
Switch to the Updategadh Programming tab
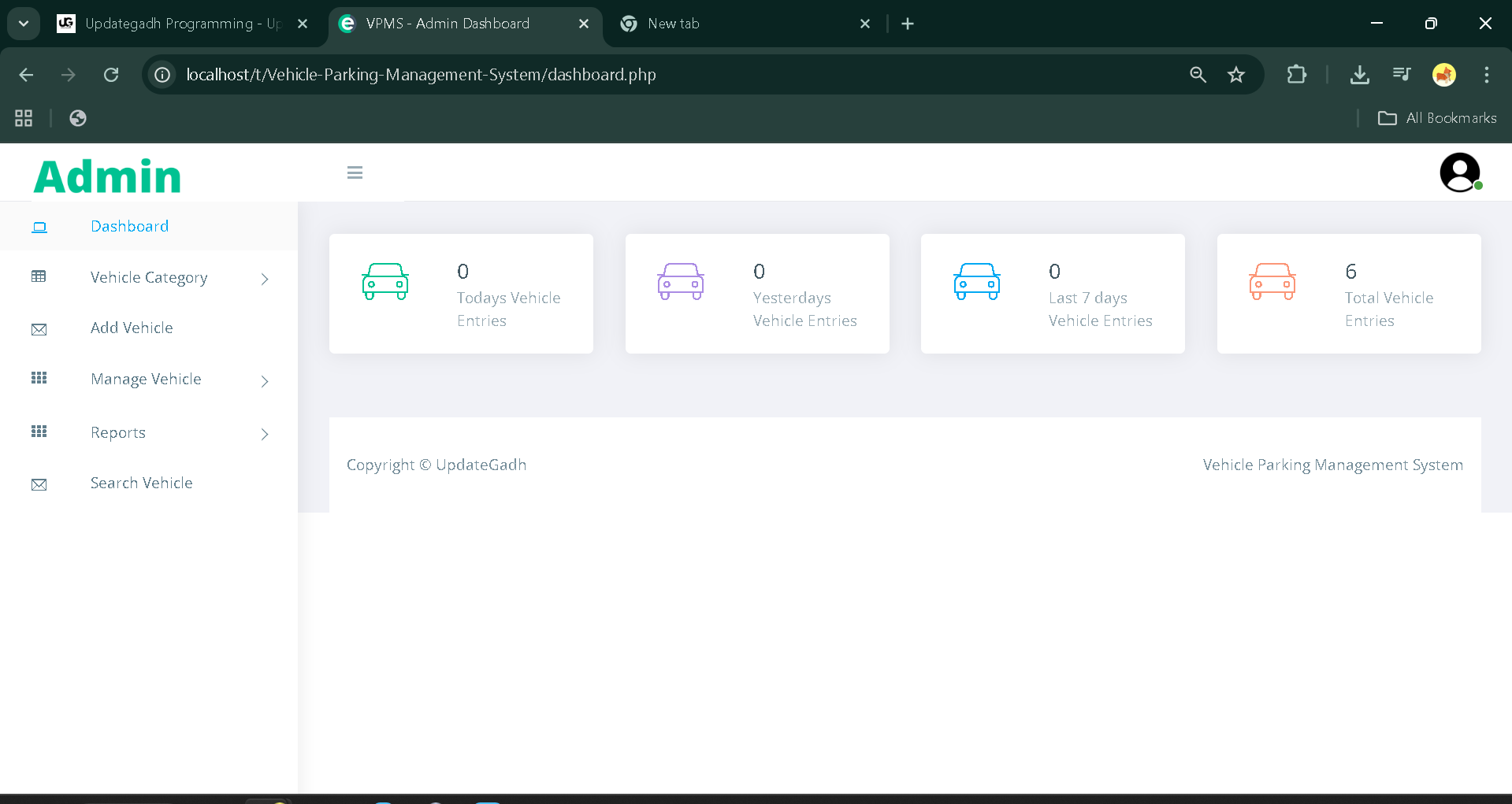181,24
